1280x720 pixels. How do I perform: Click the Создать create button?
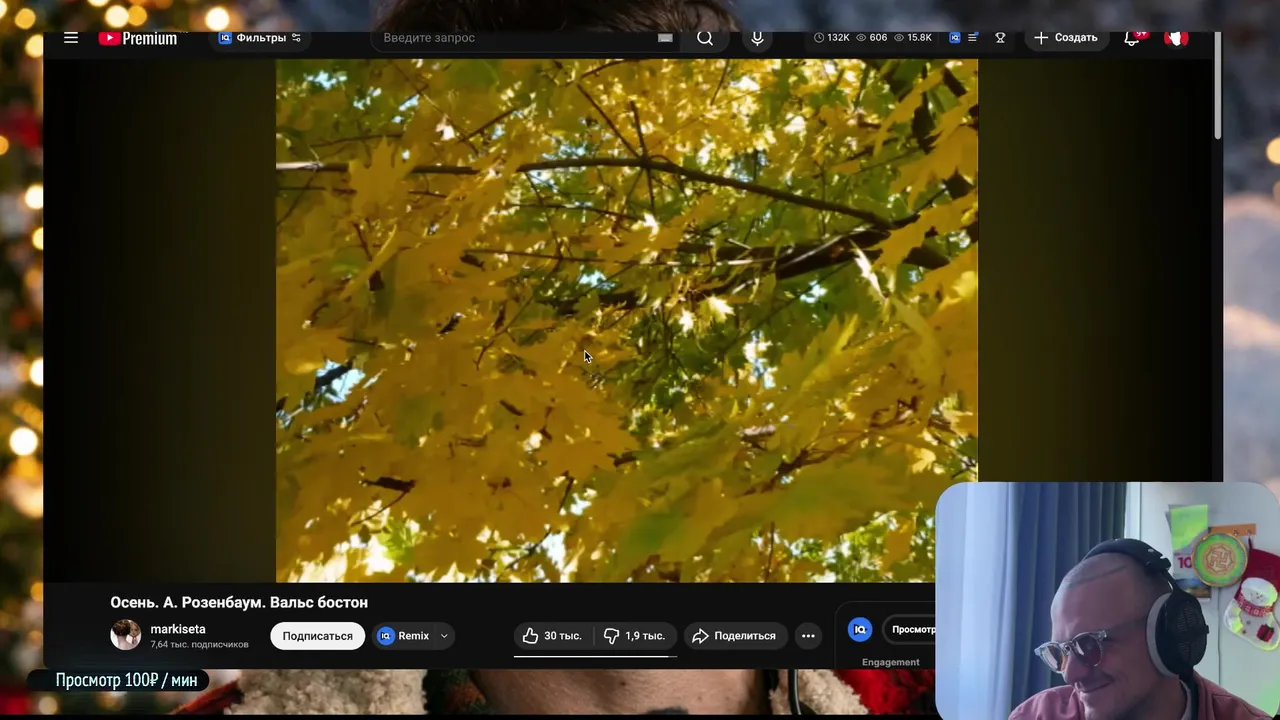pyautogui.click(x=1066, y=38)
